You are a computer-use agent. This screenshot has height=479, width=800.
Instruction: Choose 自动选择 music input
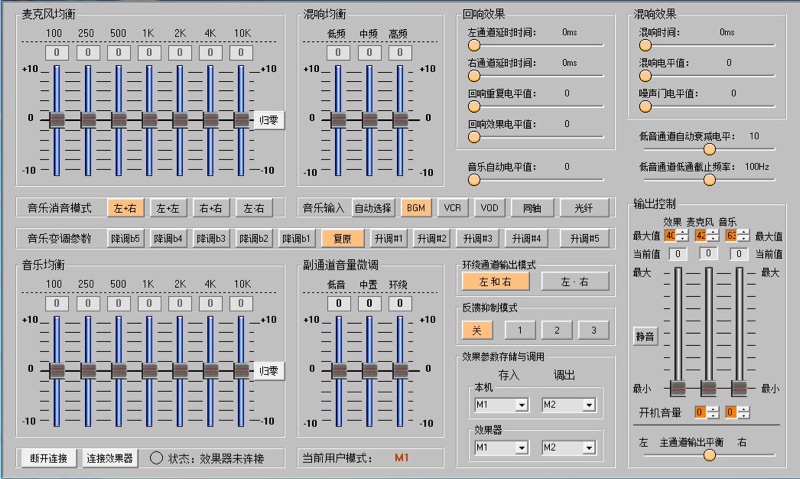point(372,208)
